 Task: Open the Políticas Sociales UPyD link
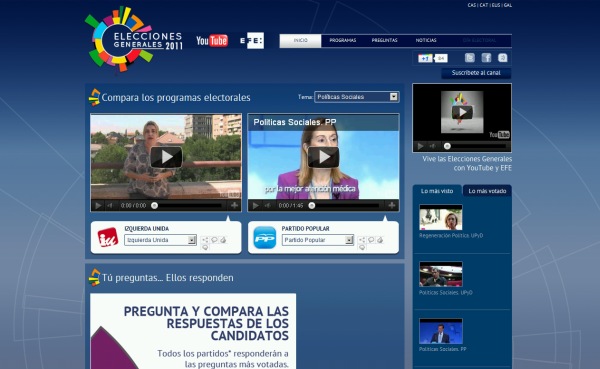coord(446,292)
